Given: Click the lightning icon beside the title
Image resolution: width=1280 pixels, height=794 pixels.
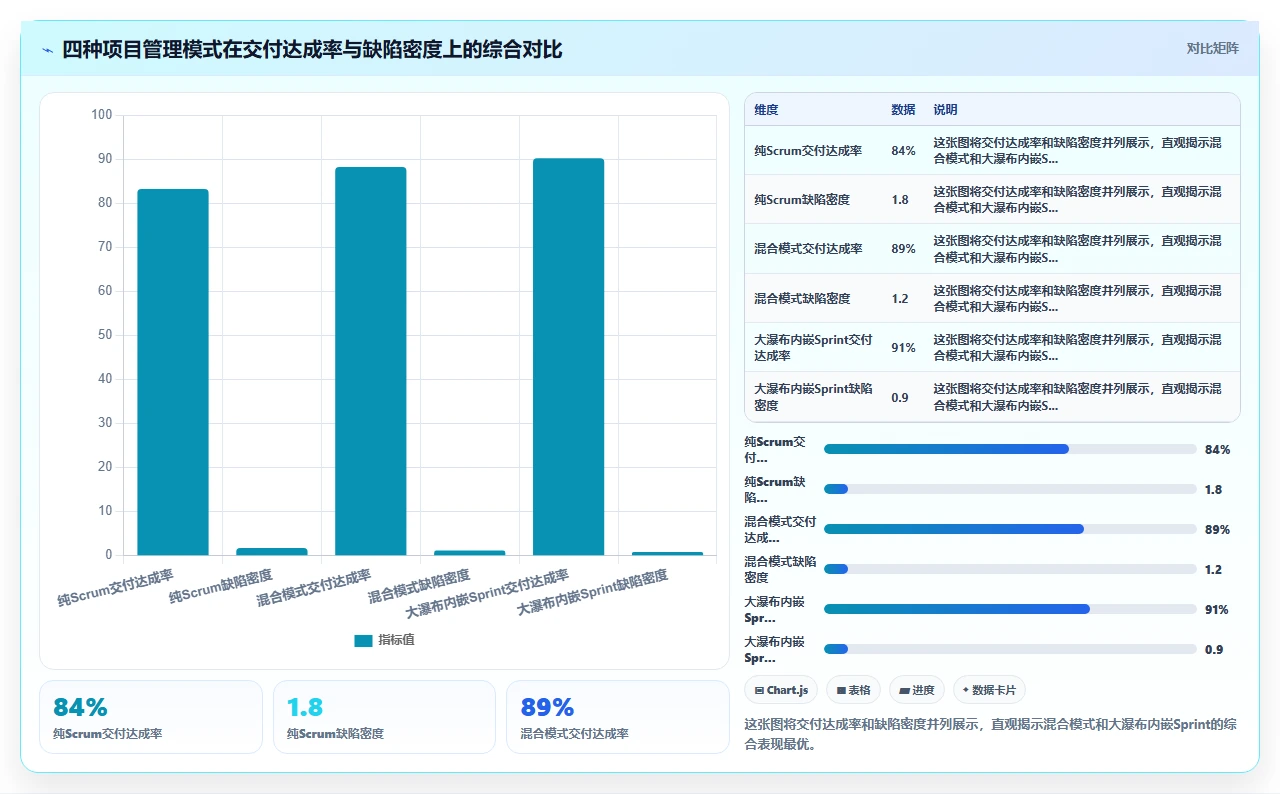Looking at the screenshot, I should pos(48,49).
